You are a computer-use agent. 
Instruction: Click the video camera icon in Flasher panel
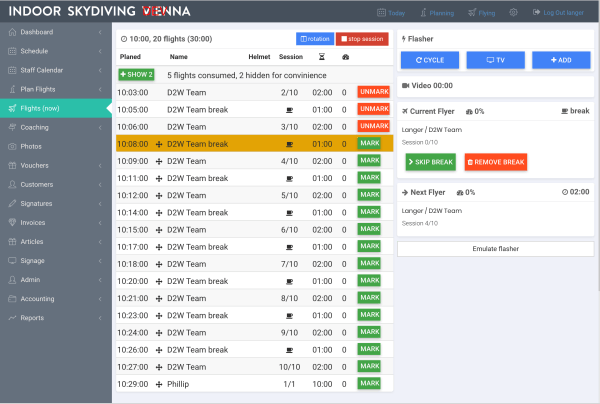[x=405, y=86]
